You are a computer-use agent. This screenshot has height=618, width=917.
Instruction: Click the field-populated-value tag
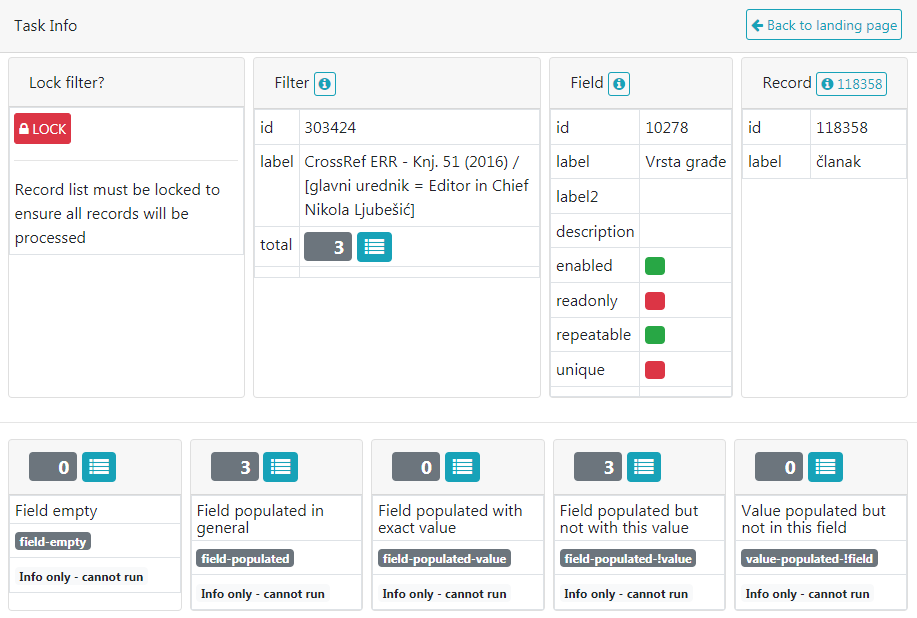click(444, 559)
